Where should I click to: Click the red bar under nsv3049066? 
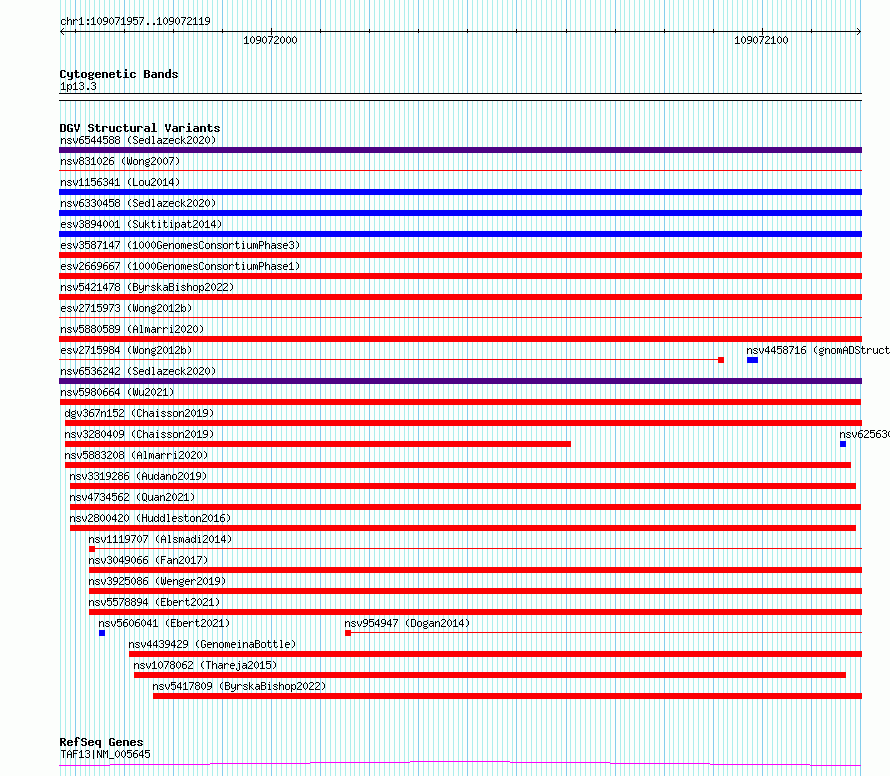pos(476,570)
